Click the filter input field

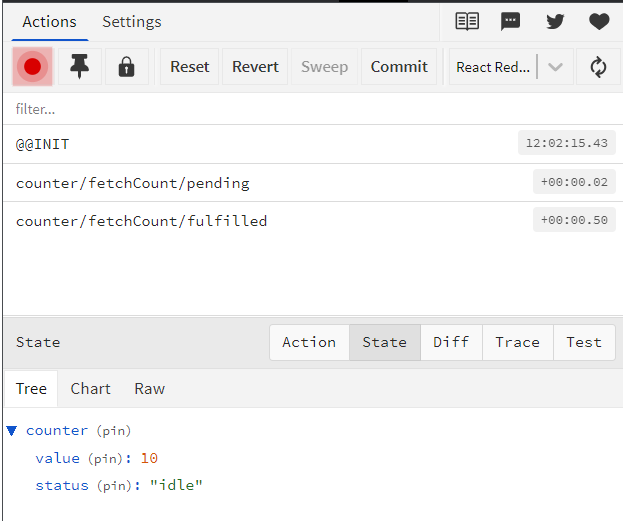pos(313,109)
